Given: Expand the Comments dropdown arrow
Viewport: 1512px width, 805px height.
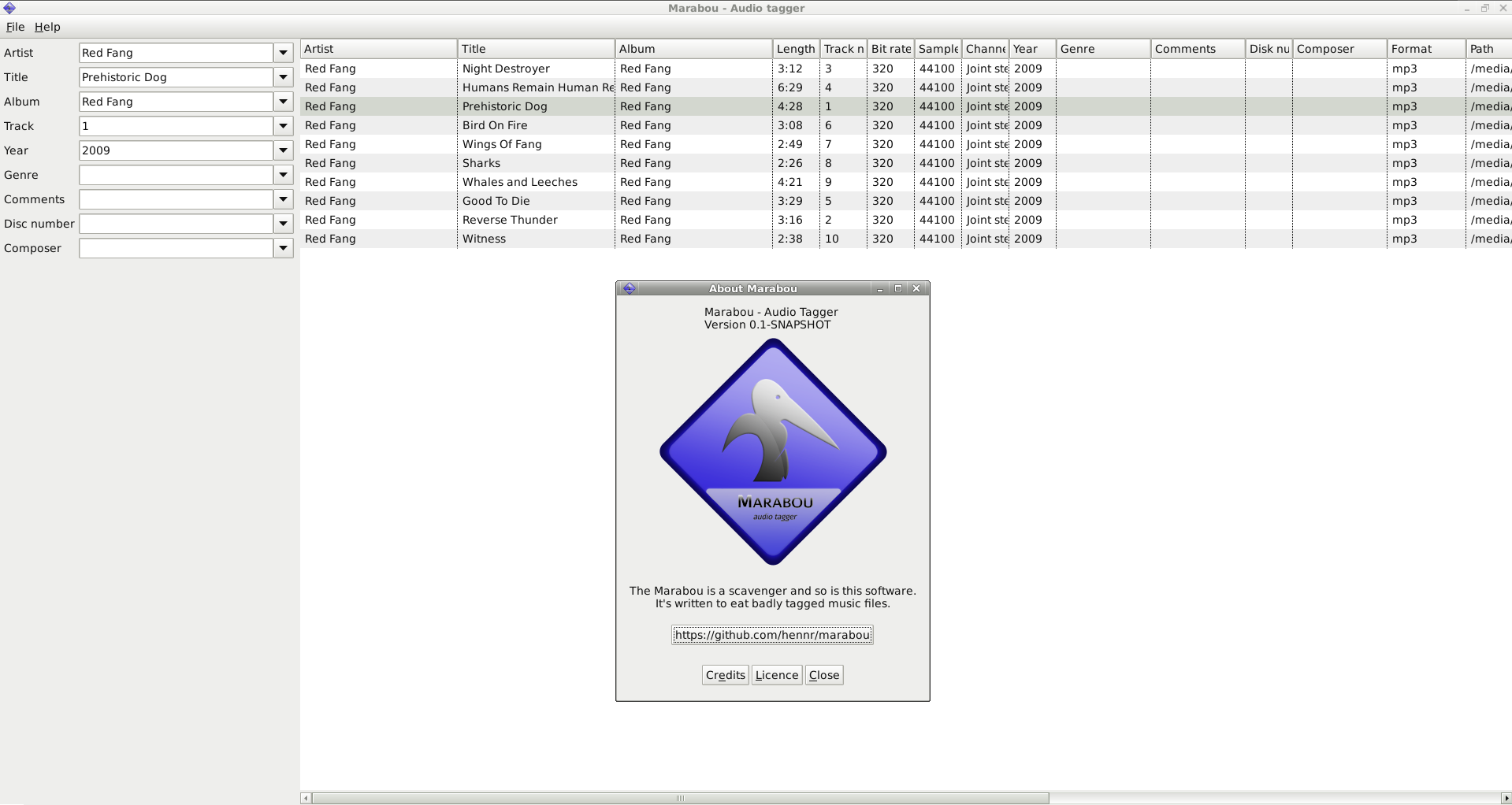Looking at the screenshot, I should tap(284, 199).
